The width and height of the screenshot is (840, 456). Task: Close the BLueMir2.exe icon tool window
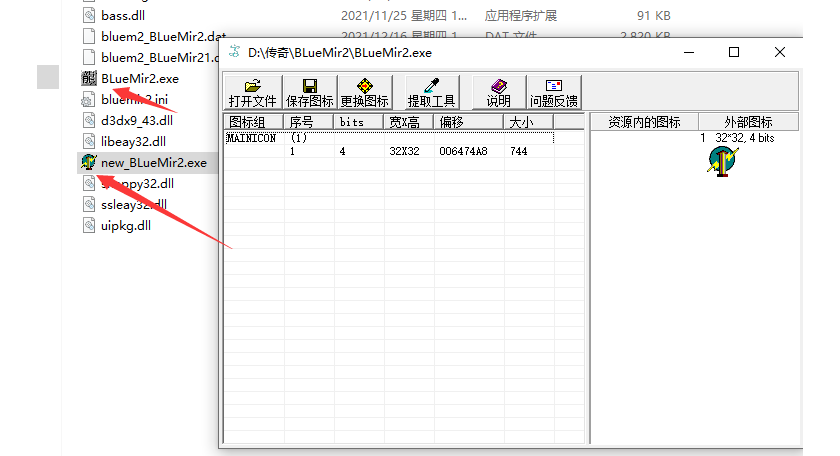pos(779,53)
